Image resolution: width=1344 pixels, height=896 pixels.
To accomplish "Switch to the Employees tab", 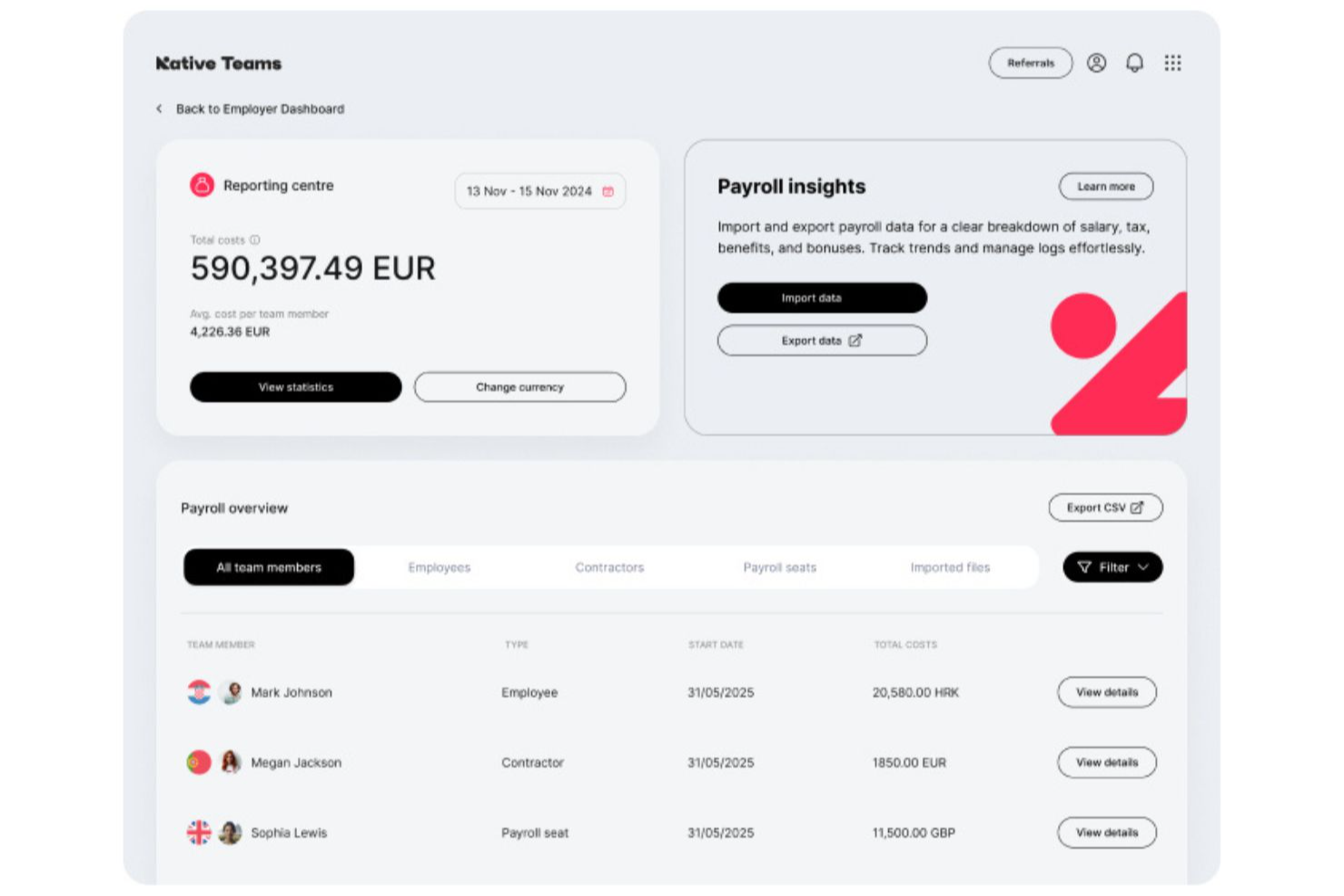I will pos(439,567).
